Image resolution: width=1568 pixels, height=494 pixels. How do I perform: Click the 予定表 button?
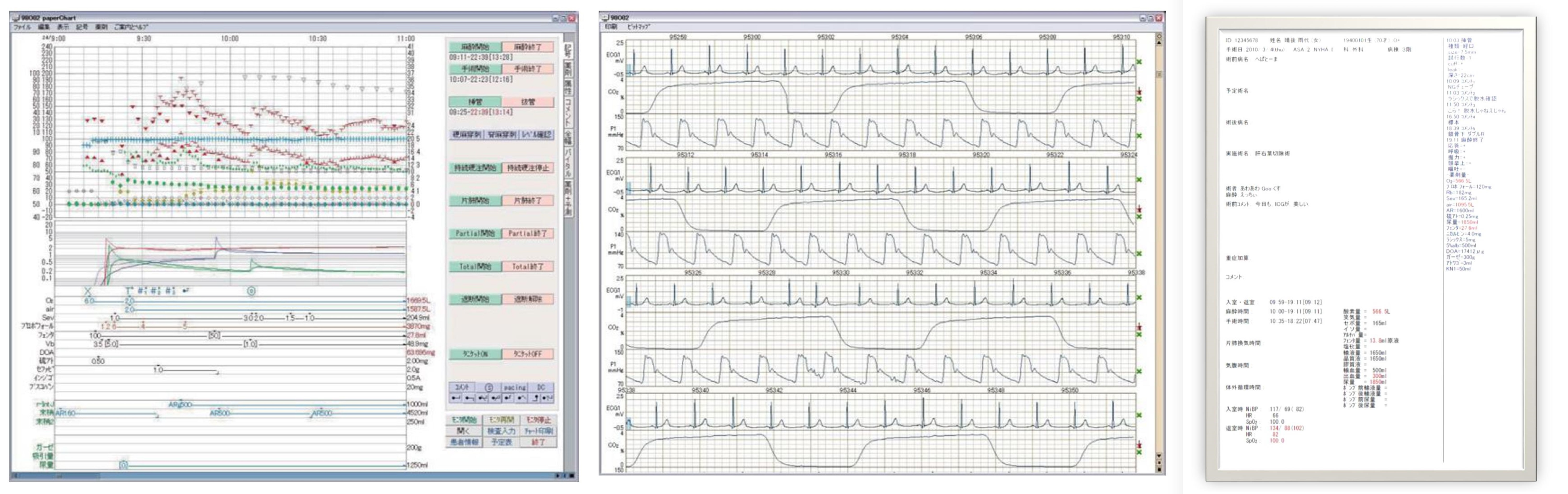[x=502, y=442]
